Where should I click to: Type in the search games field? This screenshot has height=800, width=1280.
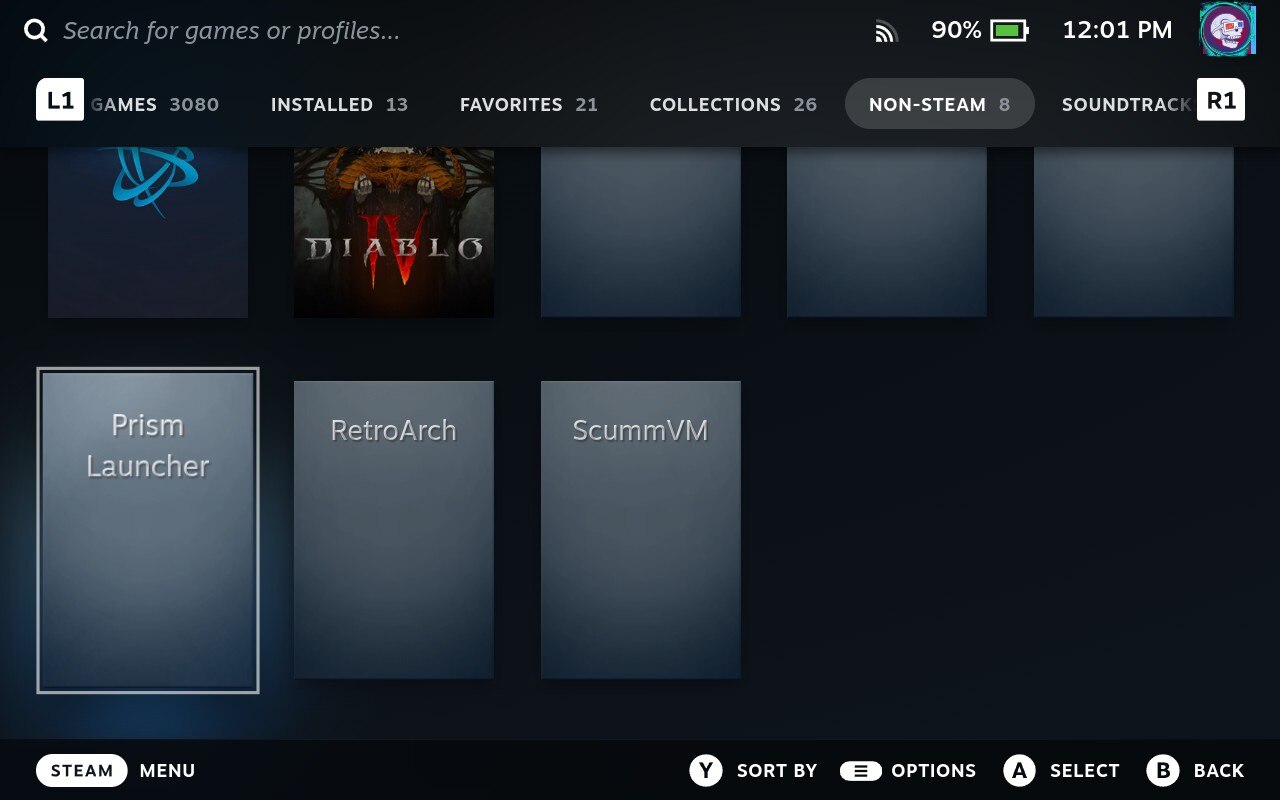click(x=230, y=31)
